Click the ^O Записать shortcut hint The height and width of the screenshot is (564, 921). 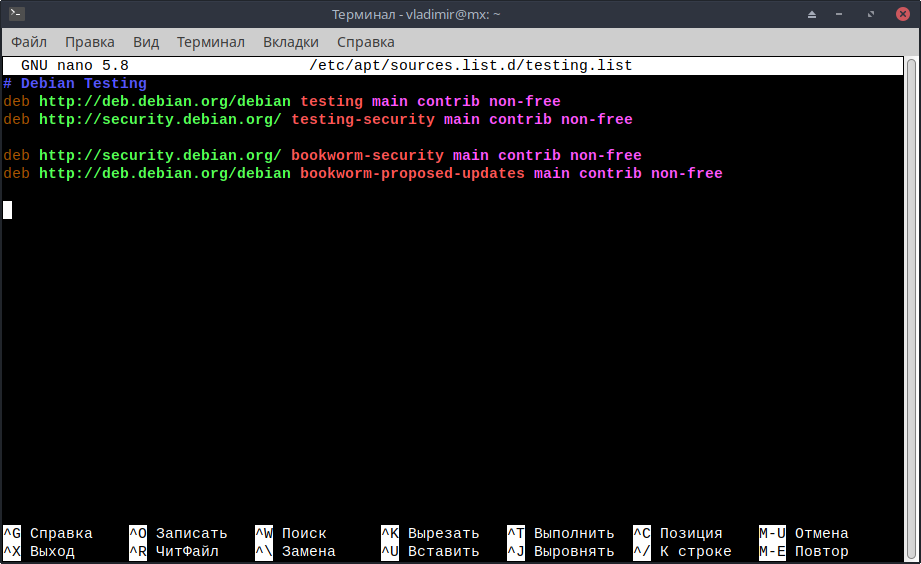tap(178, 533)
